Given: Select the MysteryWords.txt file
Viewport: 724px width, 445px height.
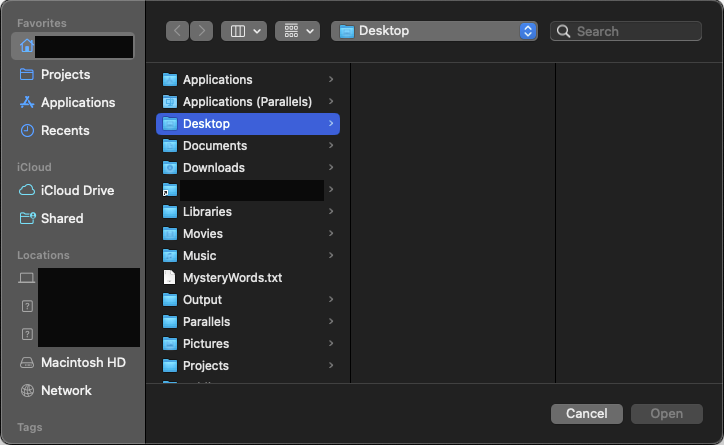Looking at the screenshot, I should pos(232,278).
